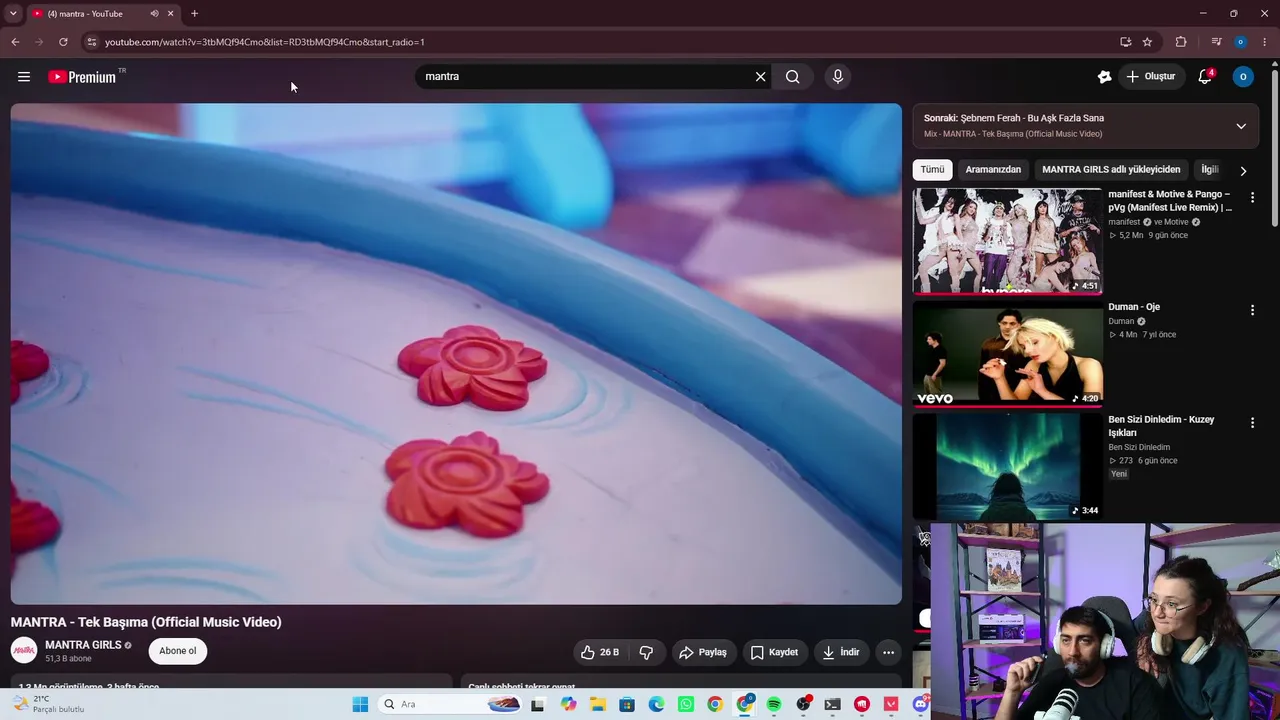Open a new browser tab

tap(194, 14)
